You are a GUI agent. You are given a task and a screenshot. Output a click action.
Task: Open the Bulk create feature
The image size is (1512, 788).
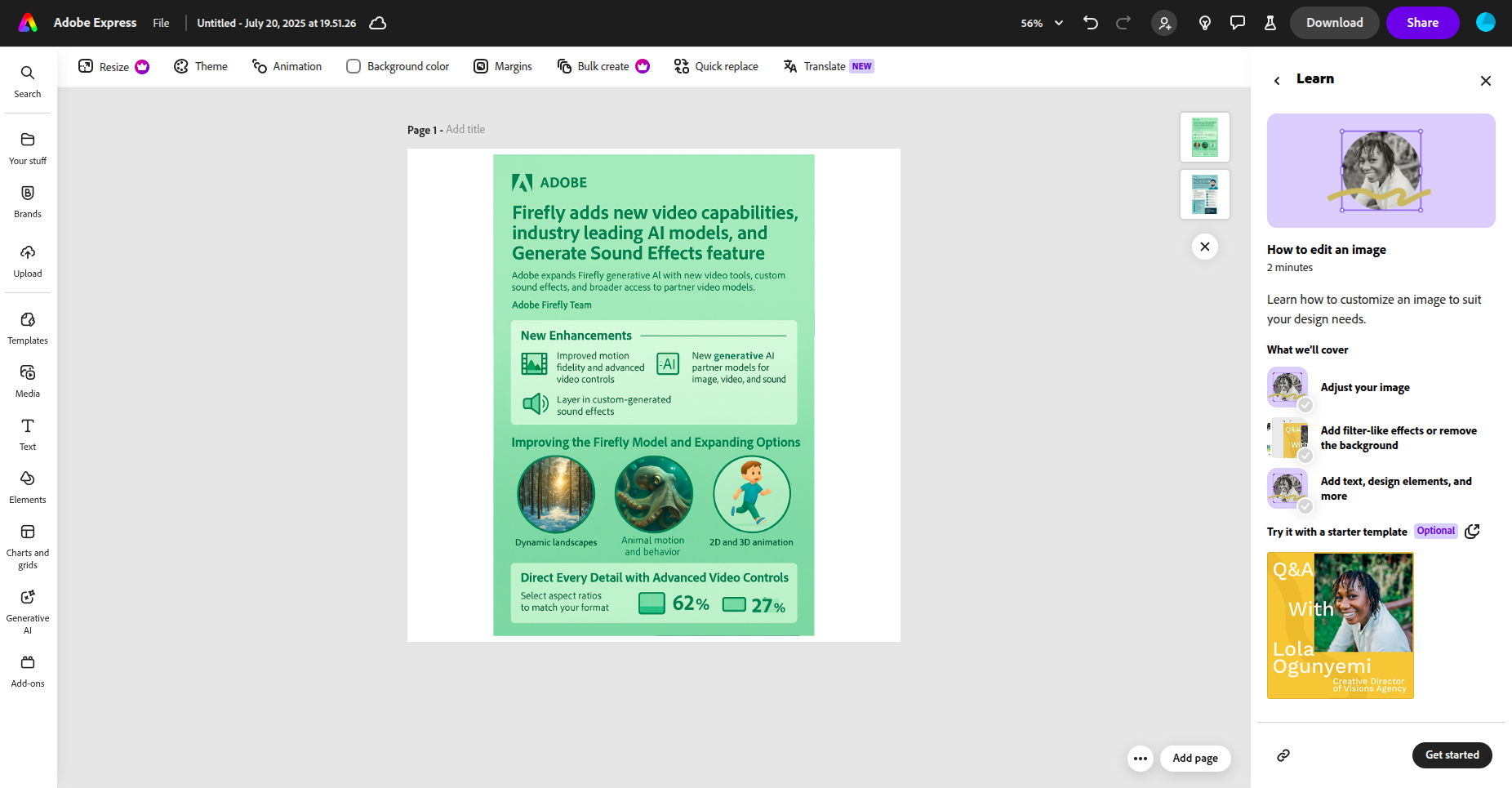click(x=603, y=66)
